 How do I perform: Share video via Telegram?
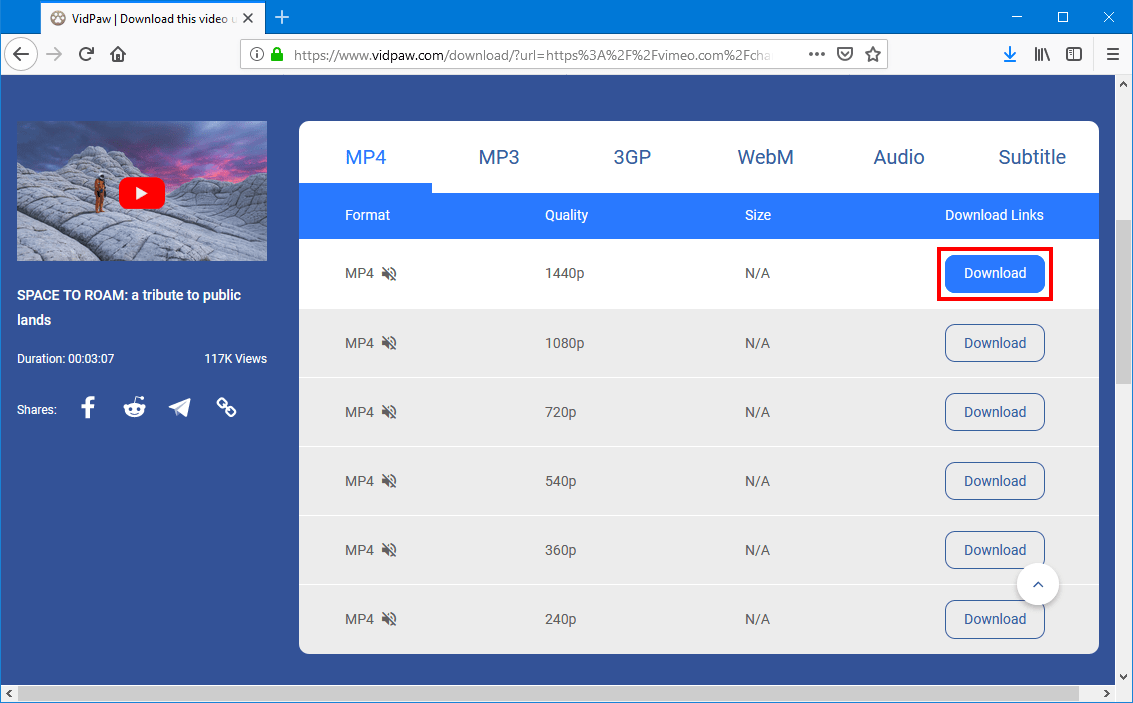point(180,407)
